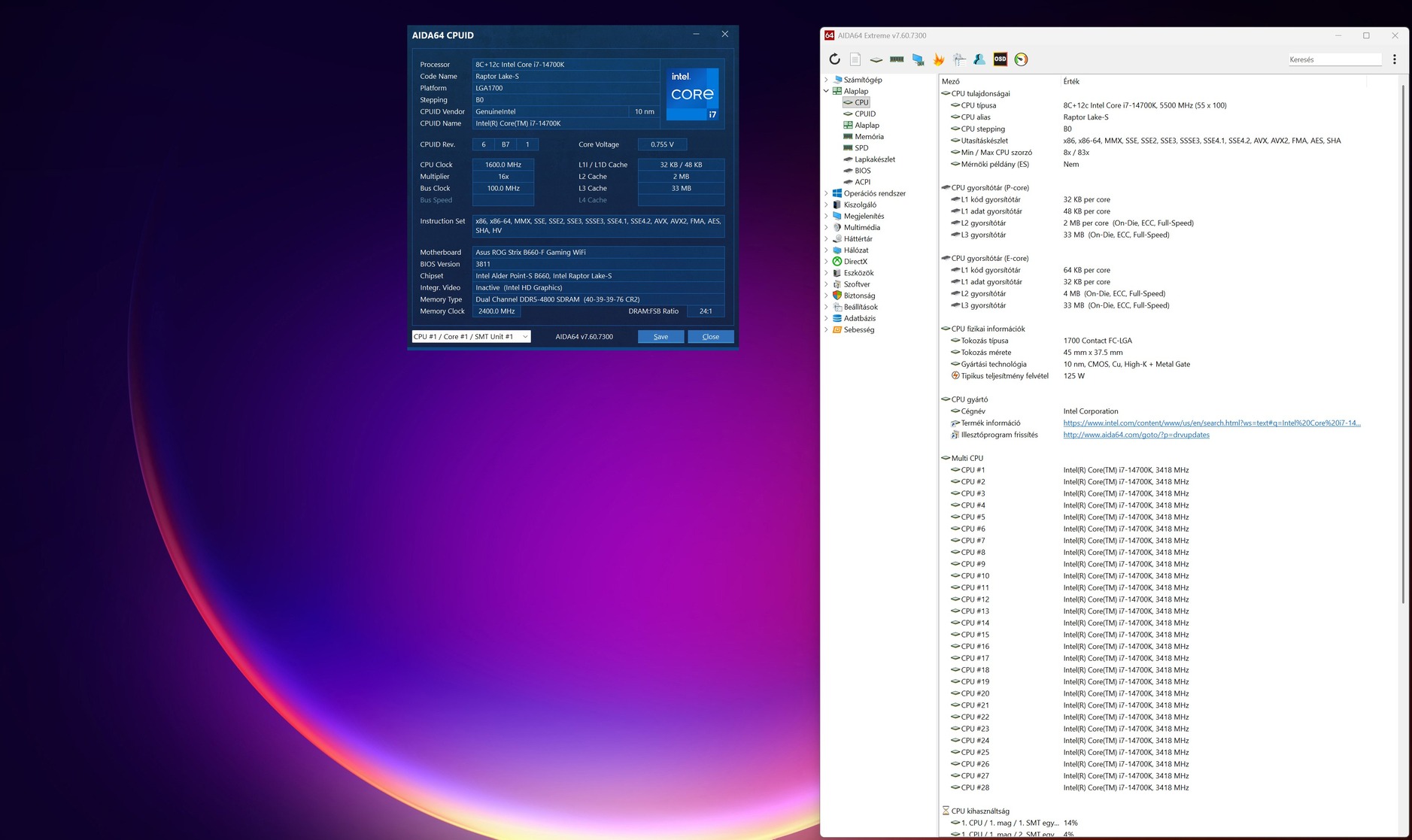The image size is (1412, 840).
Task: Expand the Számítógép tree node
Action: point(826,80)
